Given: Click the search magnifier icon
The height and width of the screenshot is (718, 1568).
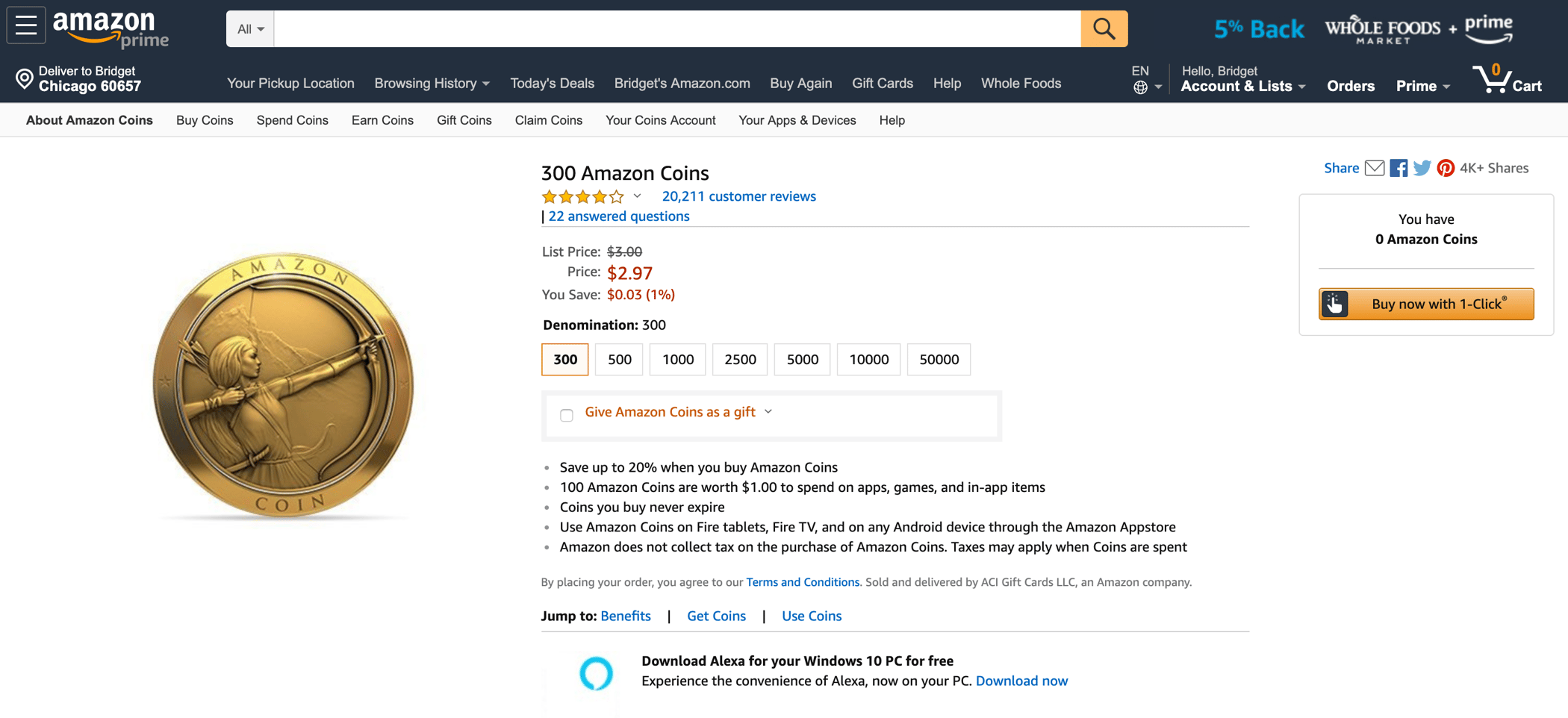Looking at the screenshot, I should tap(1104, 28).
